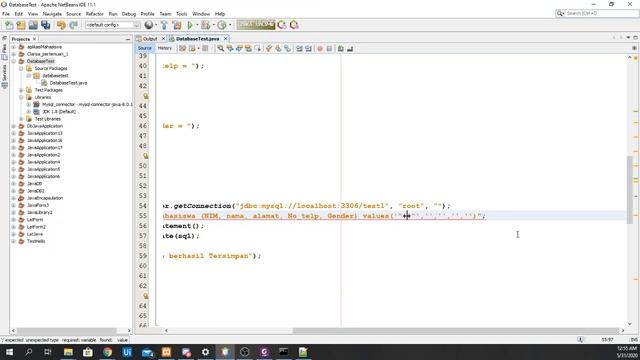Viewport: 640px width, 360px height.
Task: Expand the Test Libraries node
Action: 21,119
